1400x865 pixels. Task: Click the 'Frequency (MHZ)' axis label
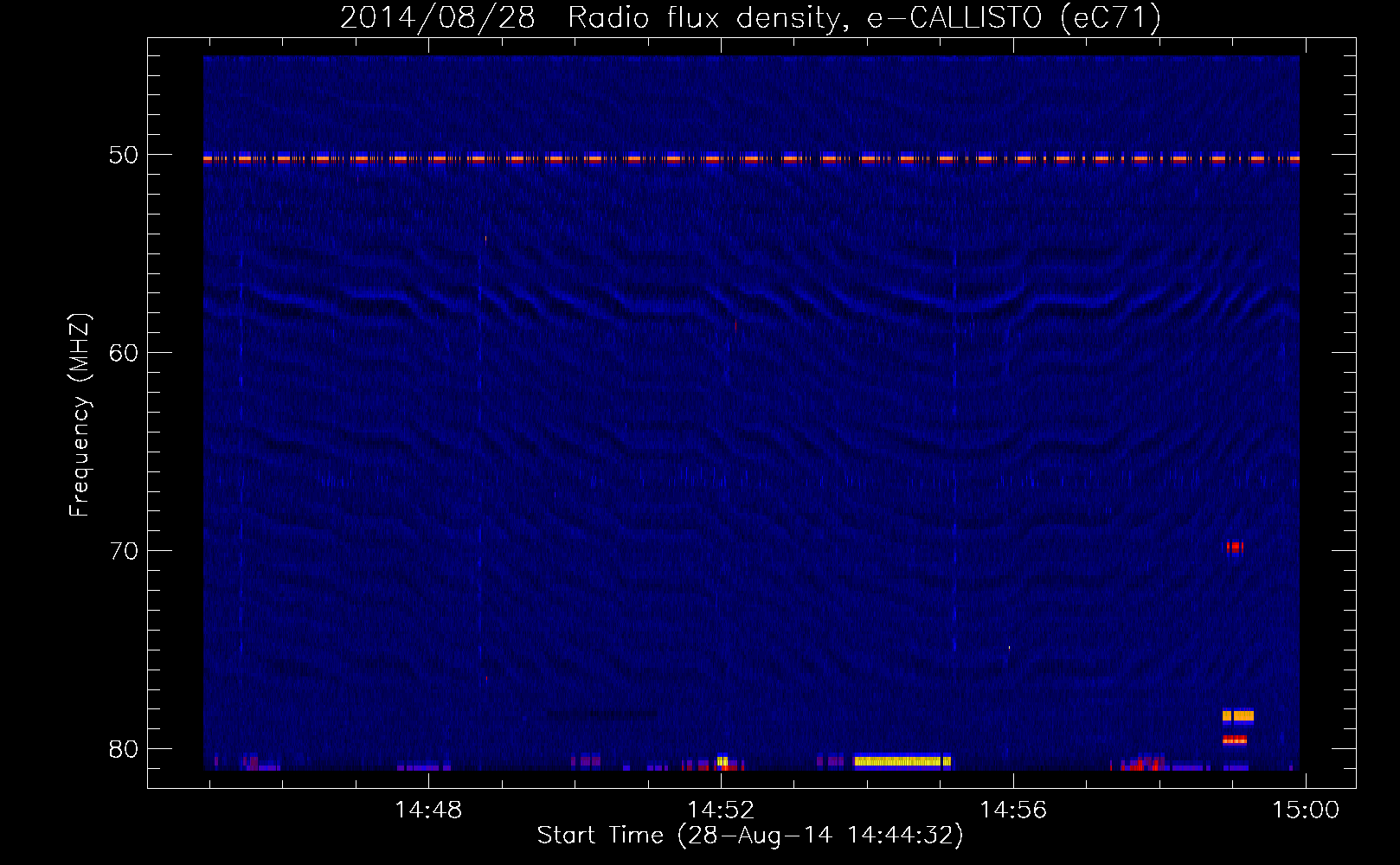point(79,415)
